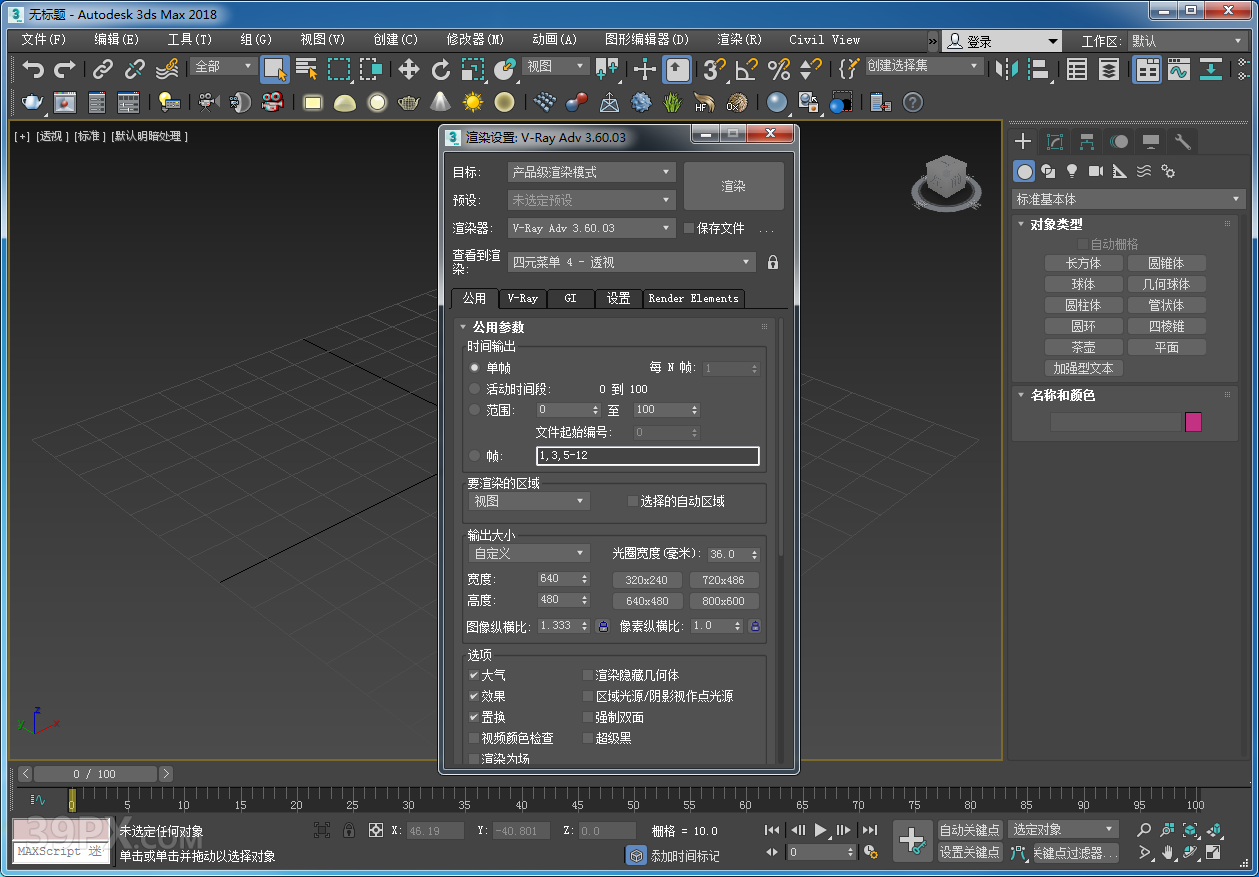Toggle the Snaps Toggle magnet icon
Viewport: 1259px width, 877px height.
716,71
